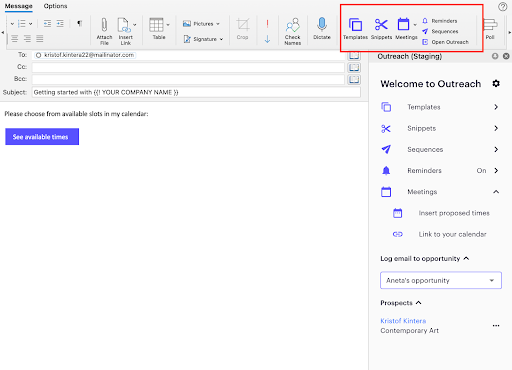
Task: Expand Templates chevron in Outreach pane
Action: 496,107
